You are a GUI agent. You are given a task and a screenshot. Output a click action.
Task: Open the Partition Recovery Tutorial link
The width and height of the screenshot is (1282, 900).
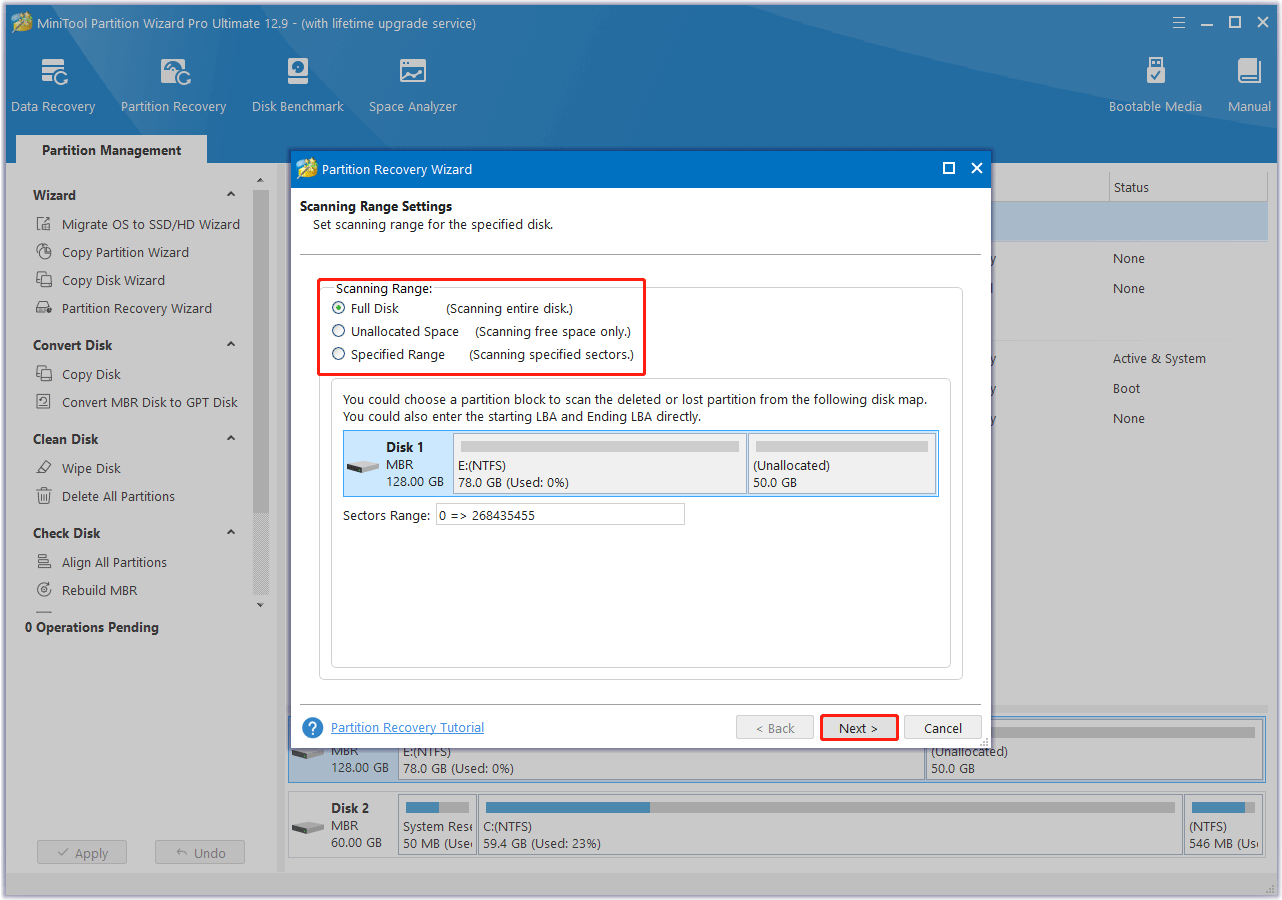(x=407, y=727)
